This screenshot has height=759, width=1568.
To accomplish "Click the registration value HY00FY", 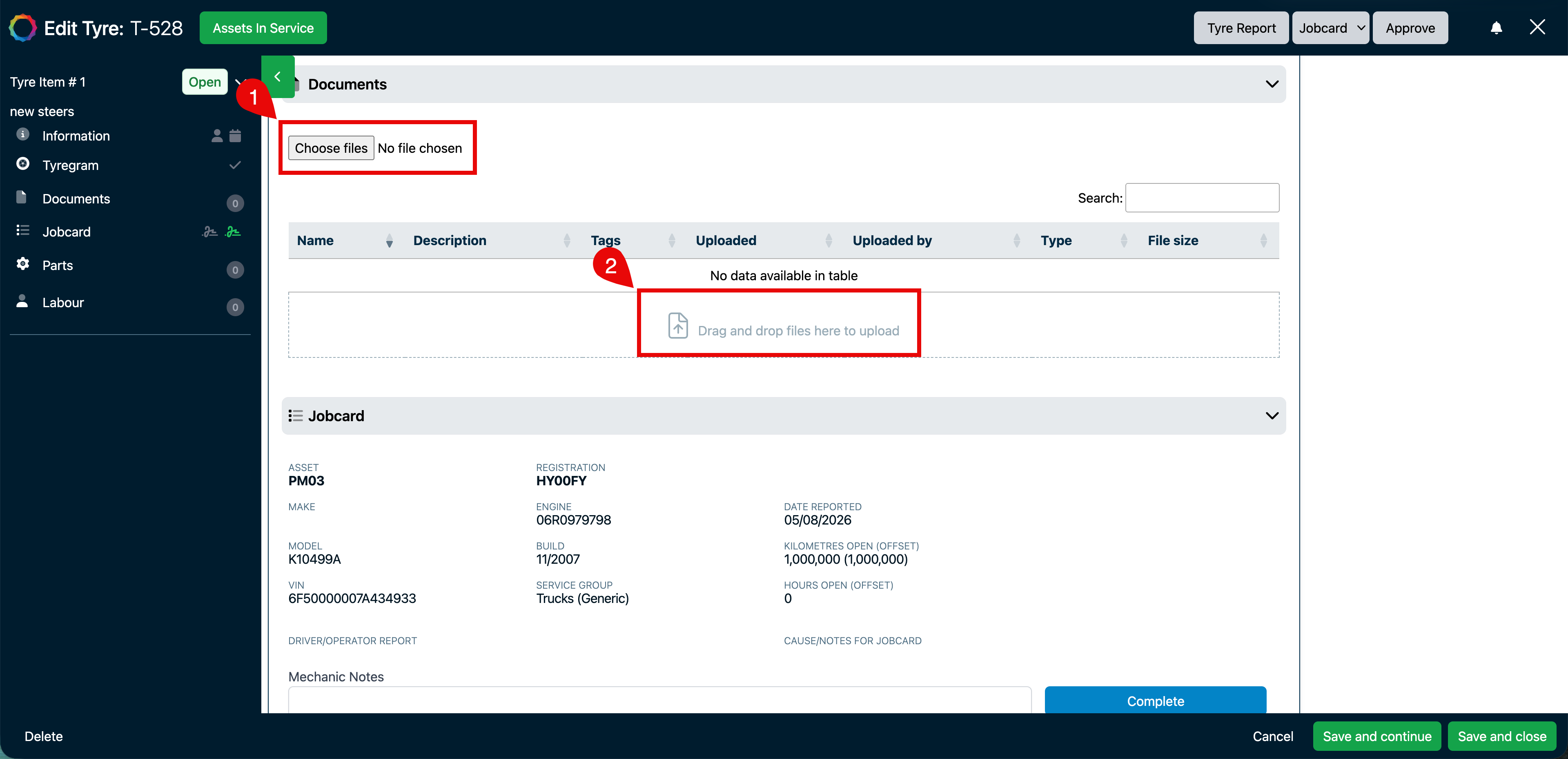I will tap(561, 481).
